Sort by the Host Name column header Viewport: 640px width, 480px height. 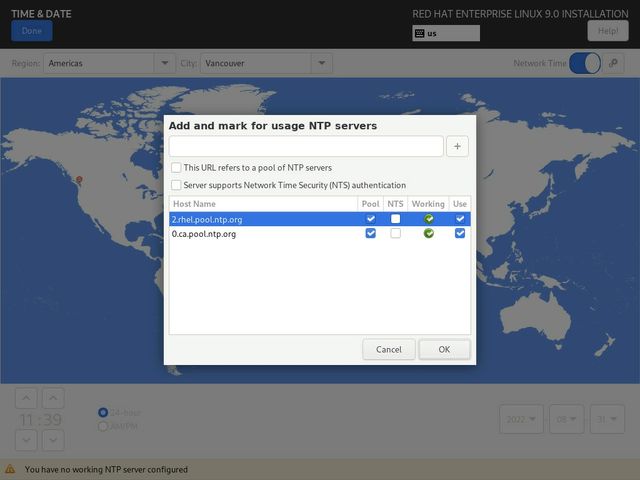coord(263,204)
